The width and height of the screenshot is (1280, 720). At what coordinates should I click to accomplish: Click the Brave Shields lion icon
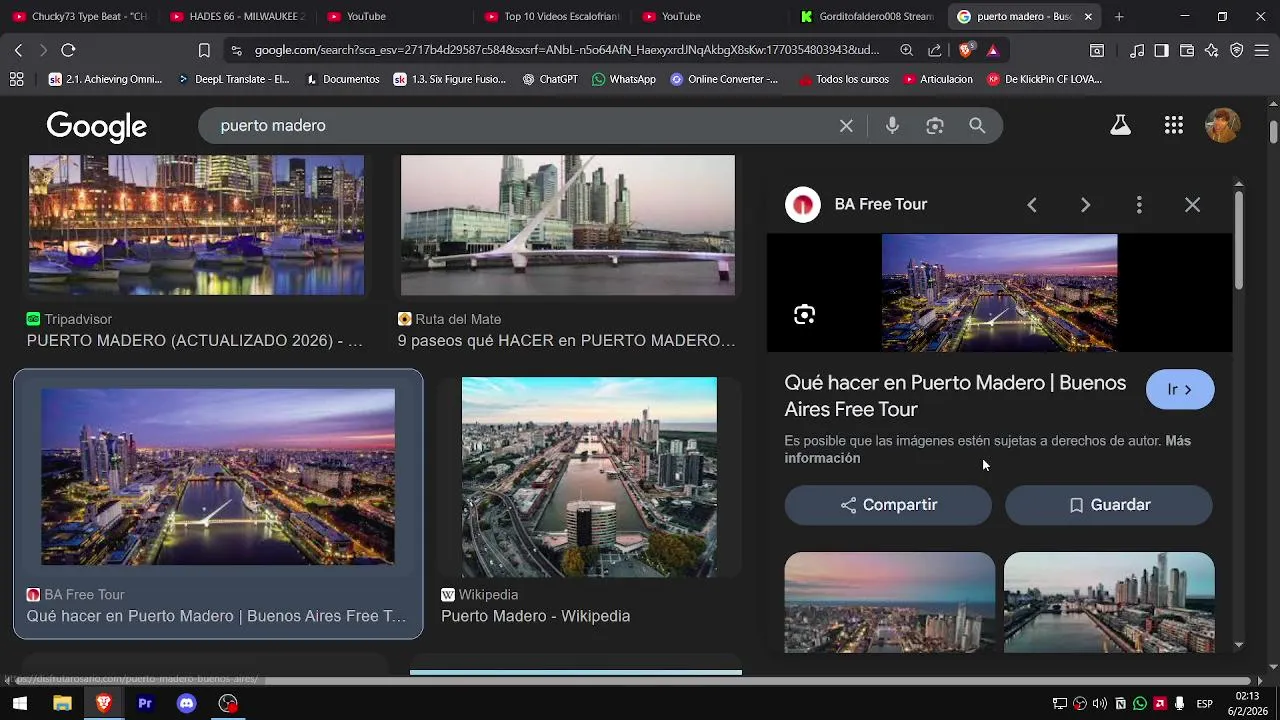click(966, 50)
